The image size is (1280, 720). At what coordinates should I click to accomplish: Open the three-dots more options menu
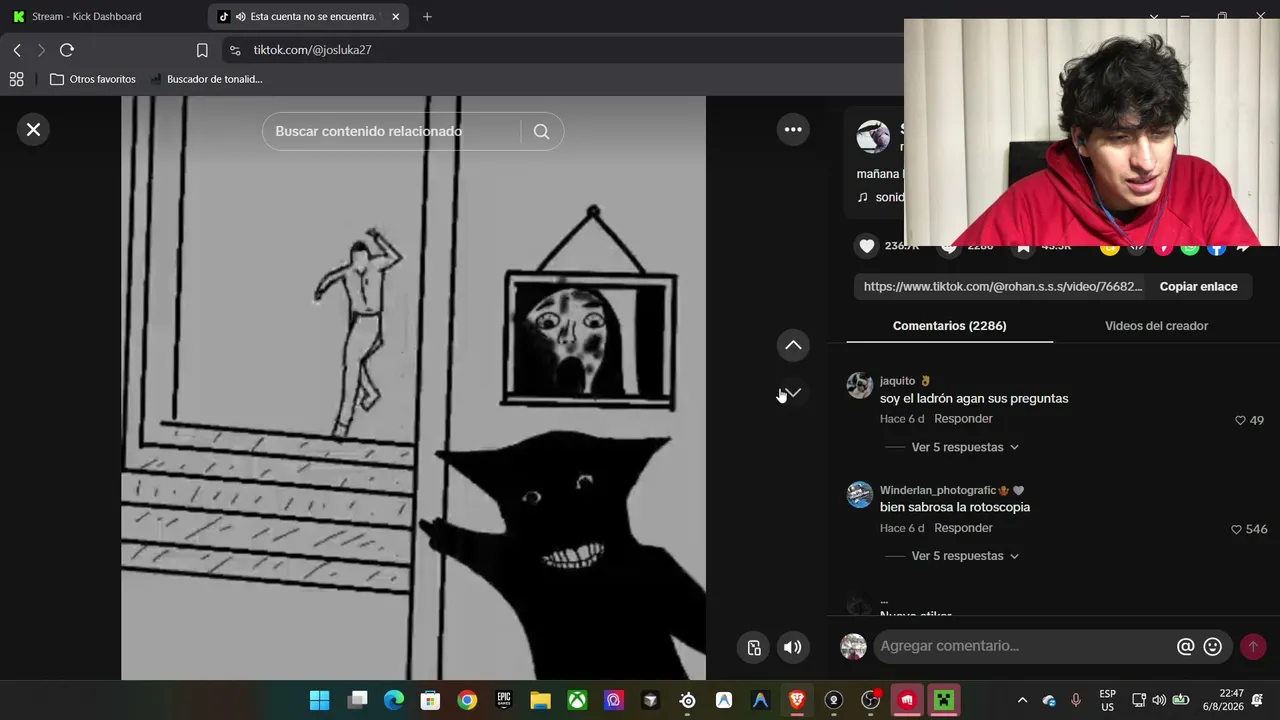pos(793,129)
